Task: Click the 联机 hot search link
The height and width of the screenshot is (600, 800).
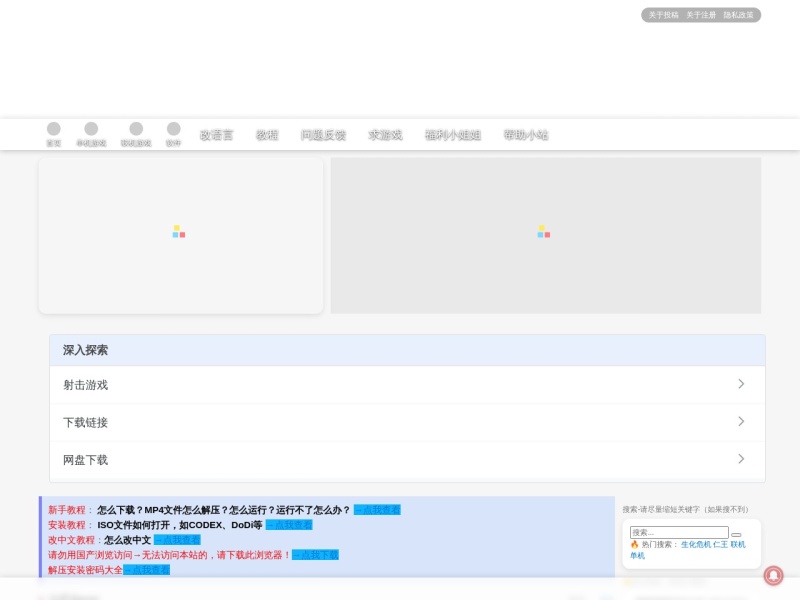Action: tap(738, 544)
